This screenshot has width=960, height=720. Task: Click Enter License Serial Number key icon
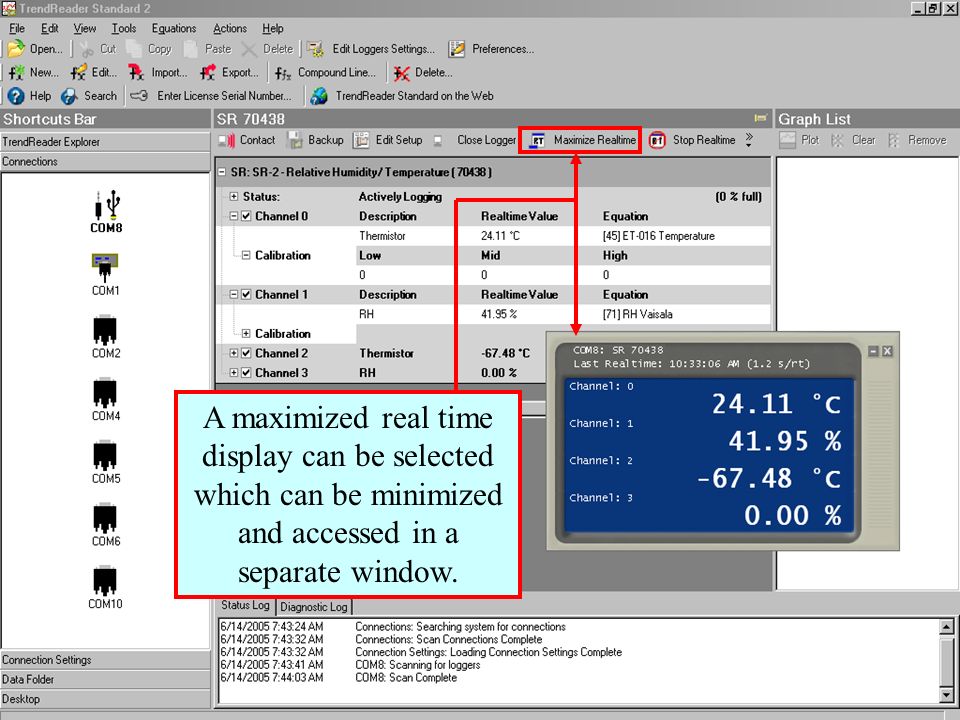[139, 96]
